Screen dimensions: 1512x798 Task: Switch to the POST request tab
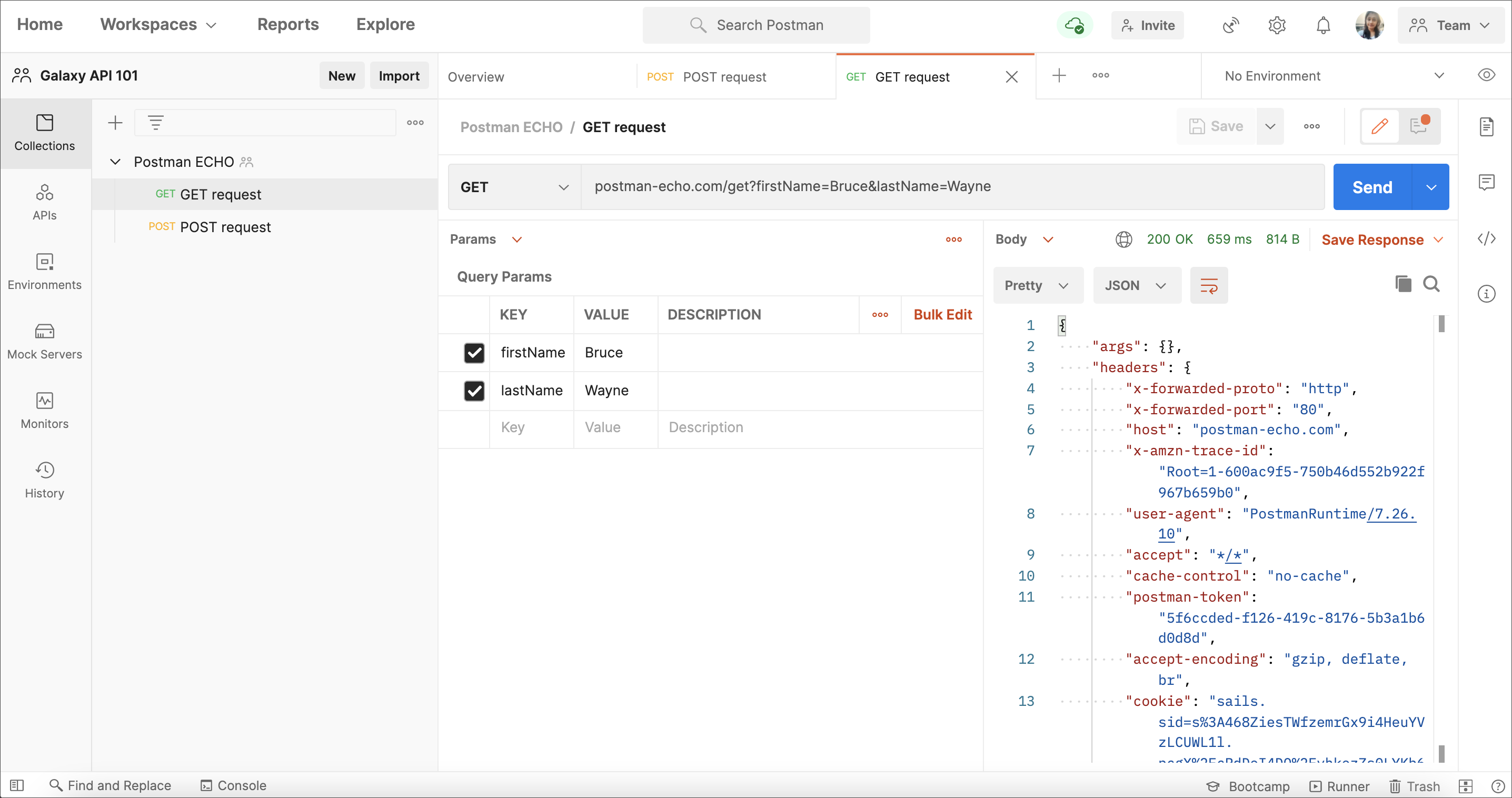click(736, 77)
